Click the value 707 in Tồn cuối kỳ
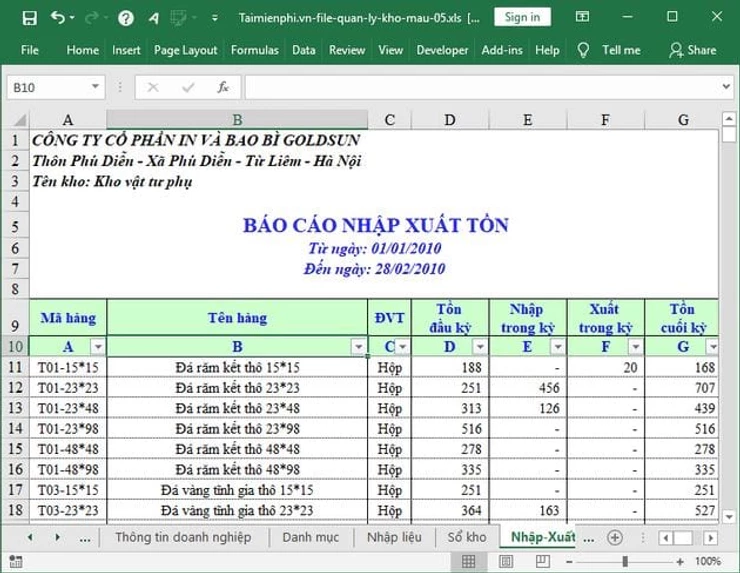Screen dimensions: 740x573 705,388
